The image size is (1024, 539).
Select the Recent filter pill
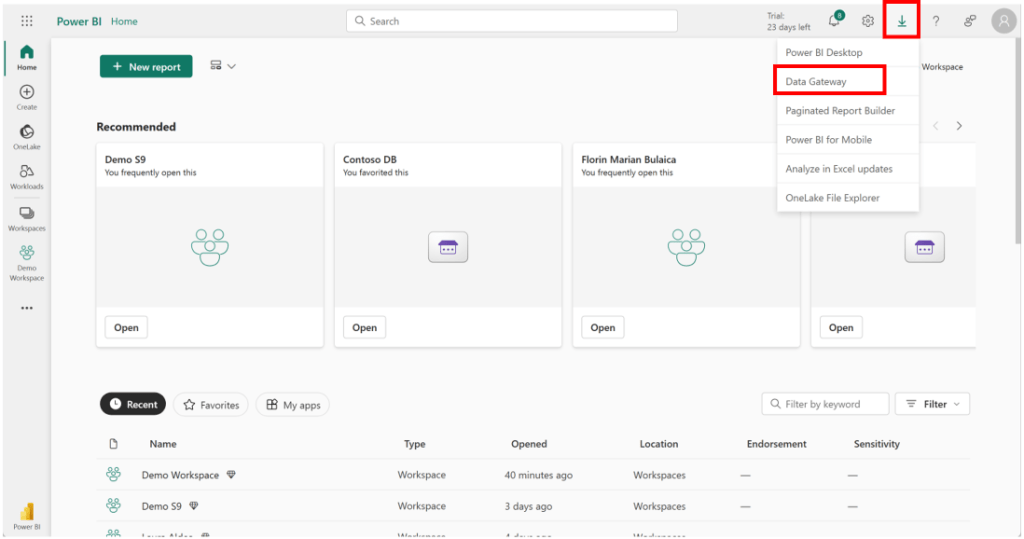tap(133, 405)
